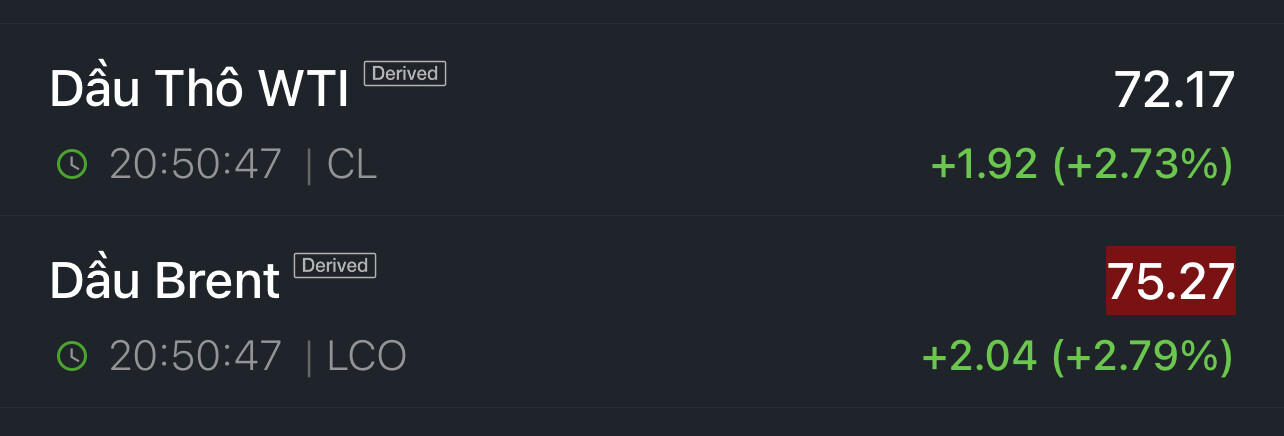
Task: Click the clock icon in Brent row
Action: (72, 356)
